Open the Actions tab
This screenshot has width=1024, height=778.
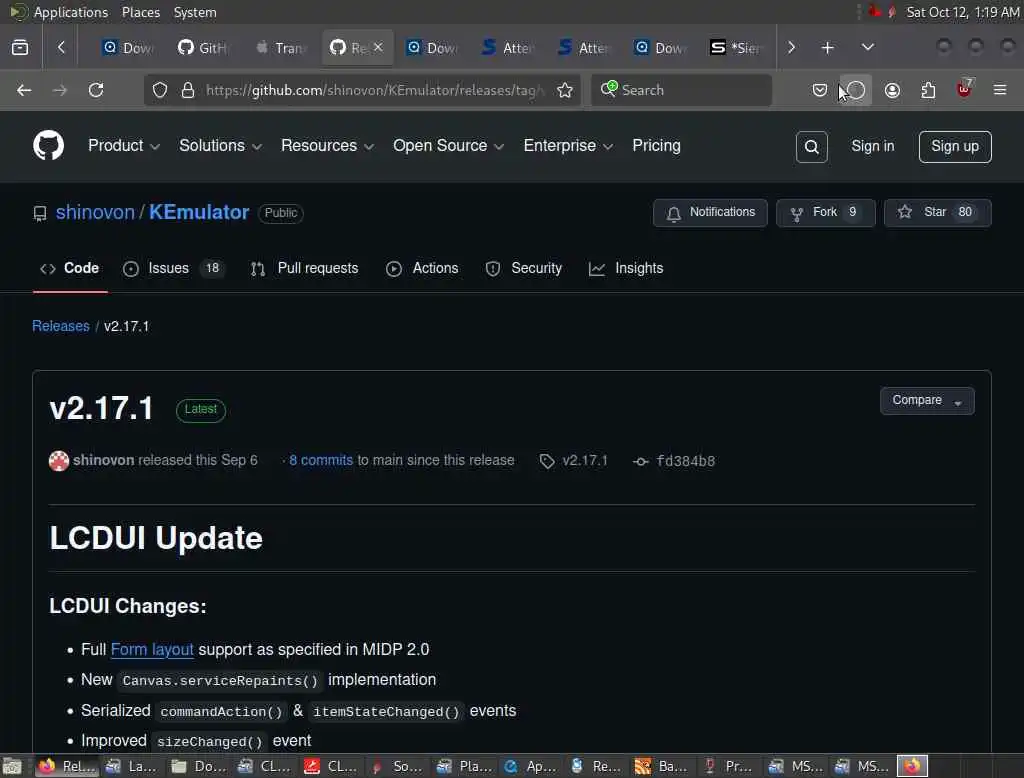(x=422, y=268)
